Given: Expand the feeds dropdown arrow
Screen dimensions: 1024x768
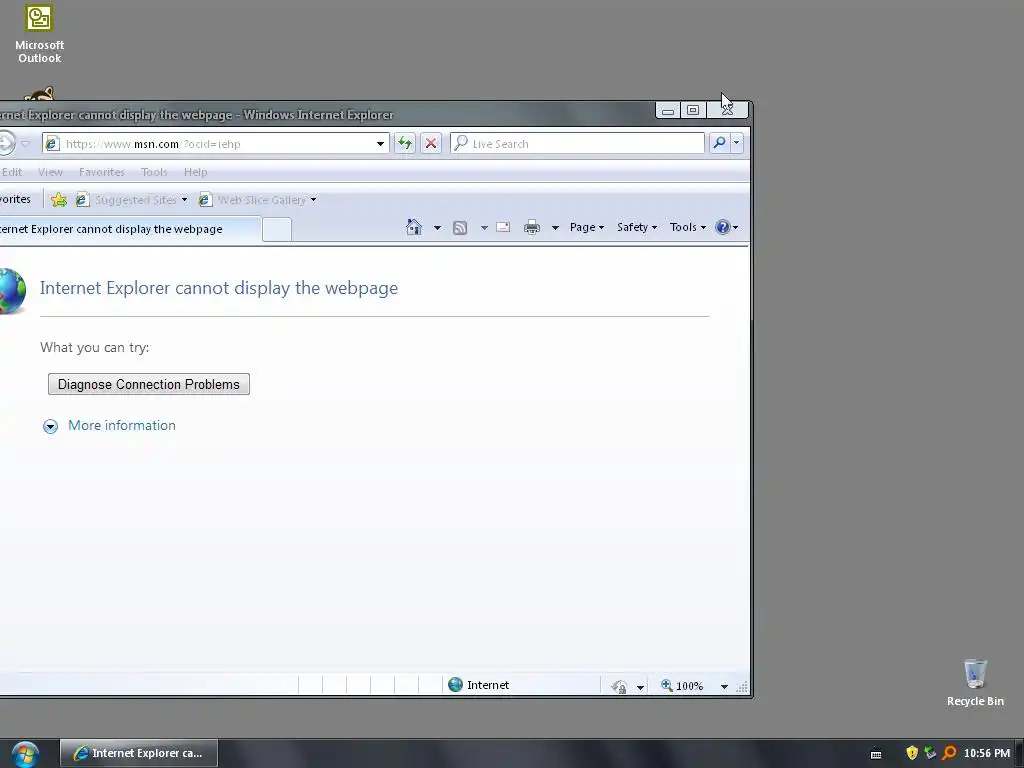Looking at the screenshot, I should [x=484, y=228].
